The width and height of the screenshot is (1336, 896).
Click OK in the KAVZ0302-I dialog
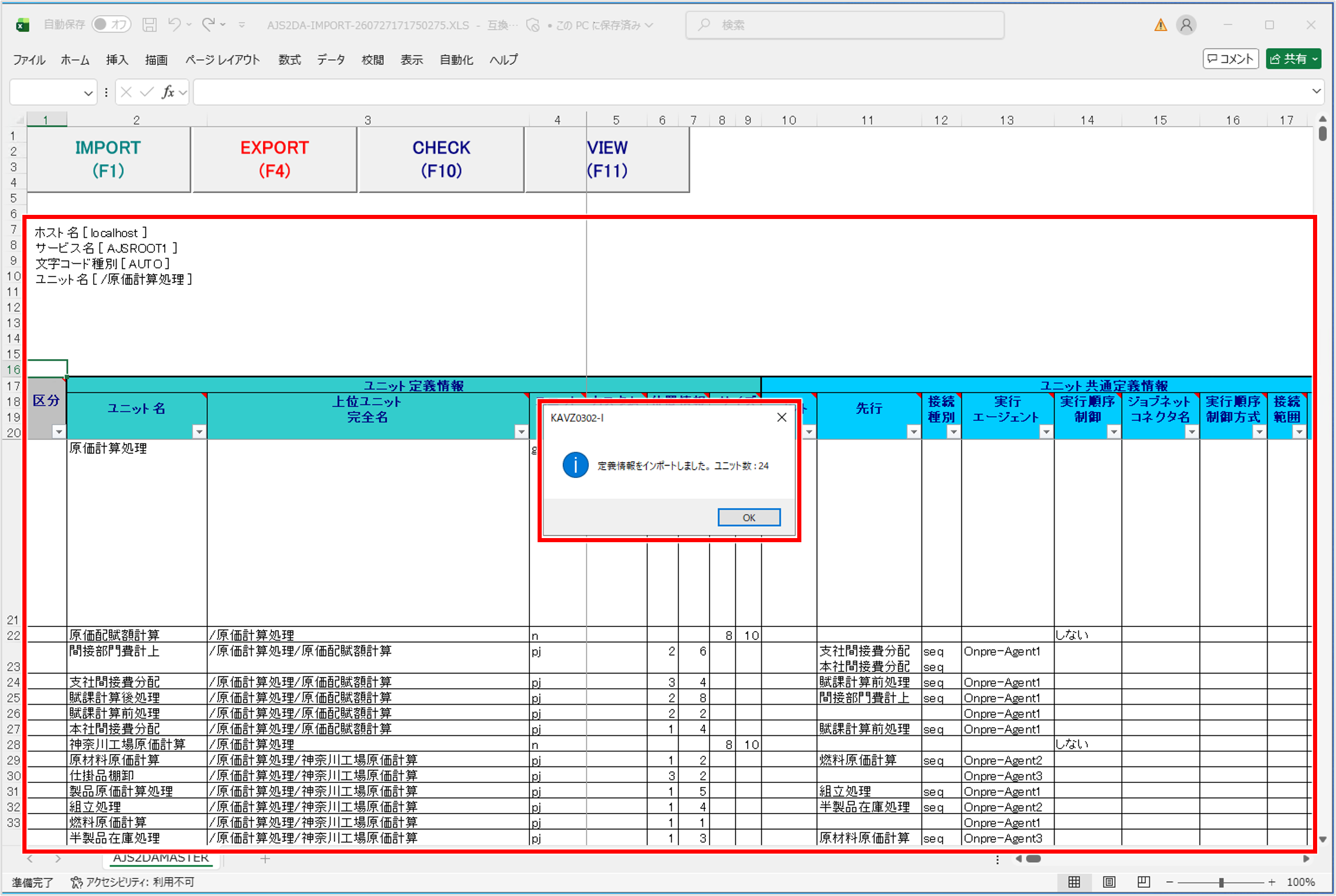tap(749, 517)
